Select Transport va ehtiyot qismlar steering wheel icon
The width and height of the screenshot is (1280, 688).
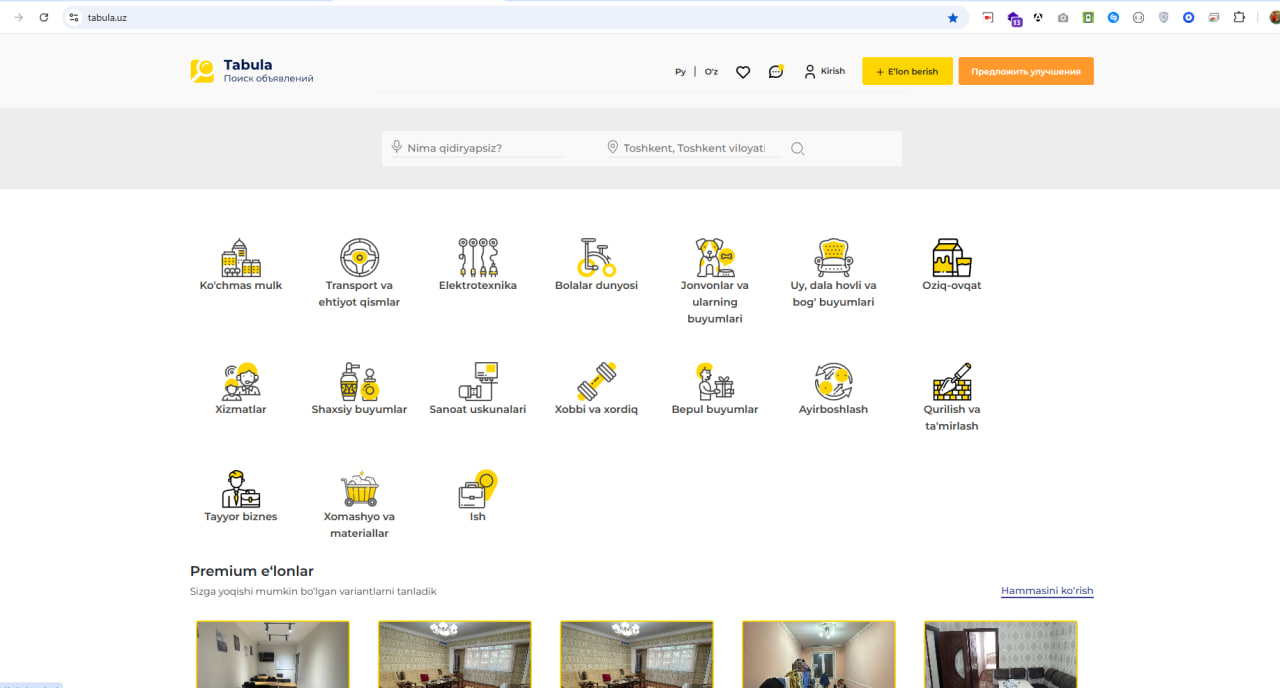[359, 258]
